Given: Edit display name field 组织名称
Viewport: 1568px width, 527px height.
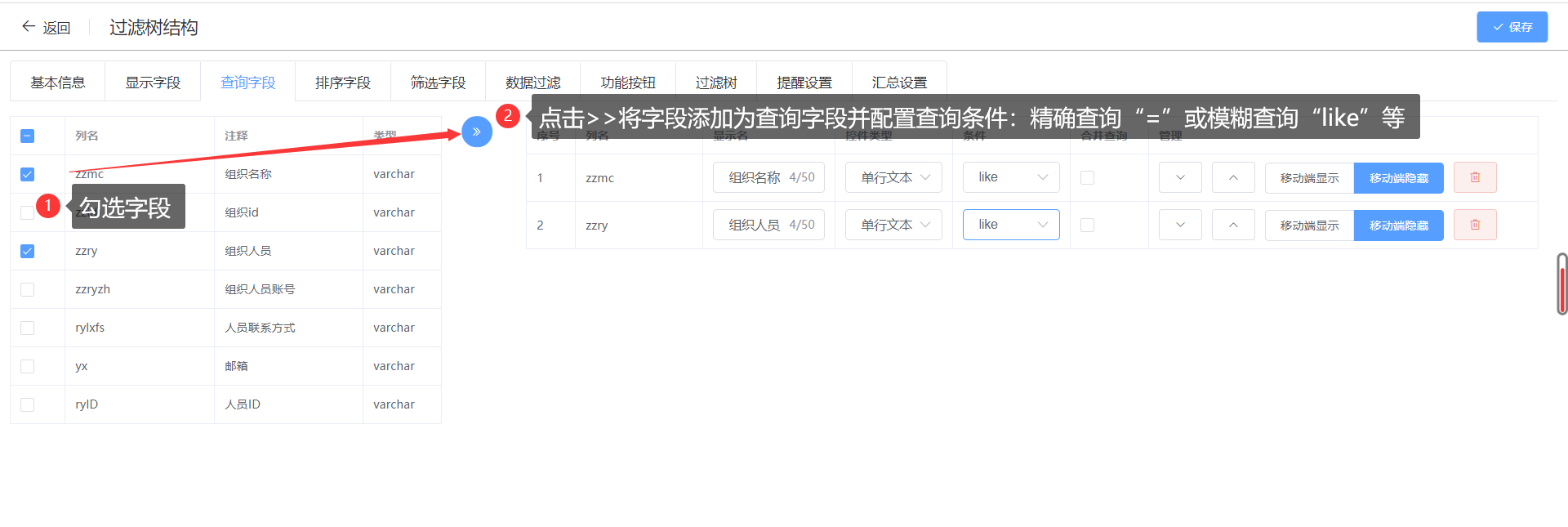Looking at the screenshot, I should pos(768,177).
